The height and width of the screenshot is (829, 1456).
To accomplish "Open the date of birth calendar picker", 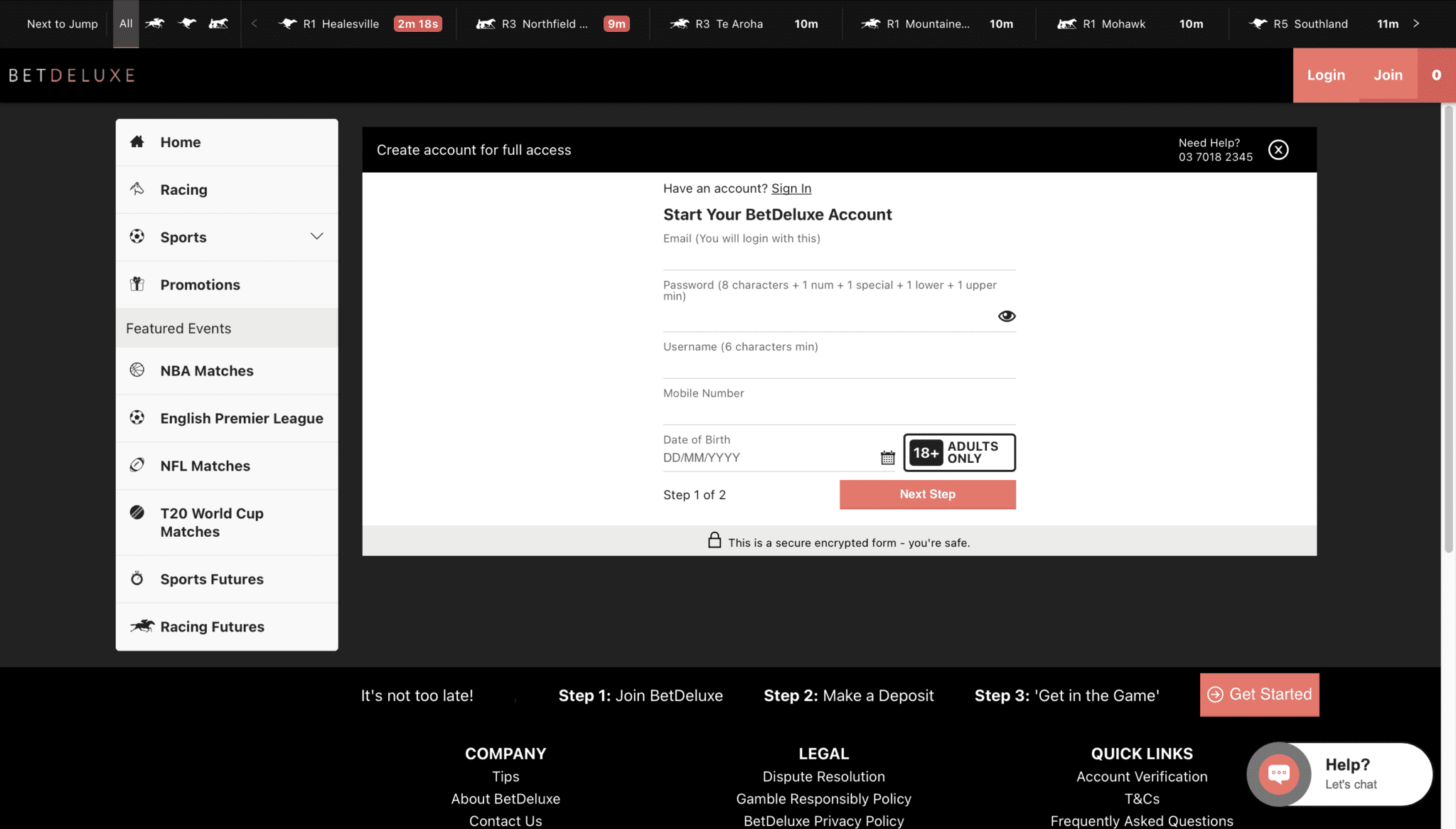I will 888,458.
